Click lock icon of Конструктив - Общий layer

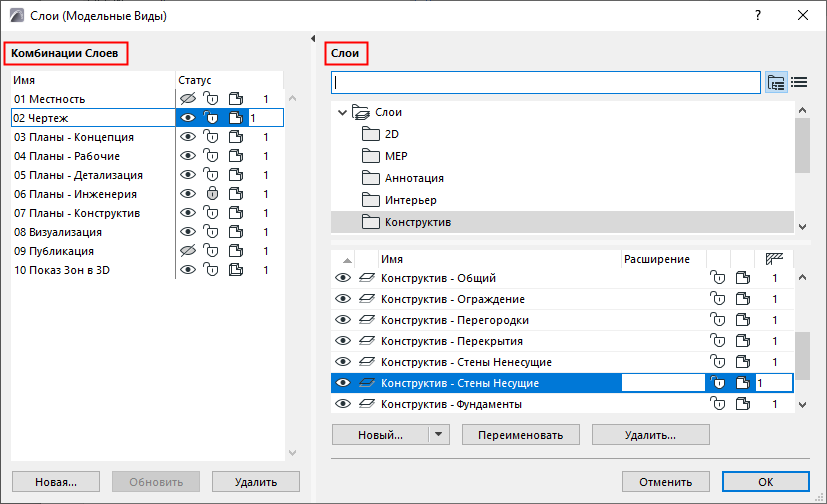pyautogui.click(x=716, y=278)
